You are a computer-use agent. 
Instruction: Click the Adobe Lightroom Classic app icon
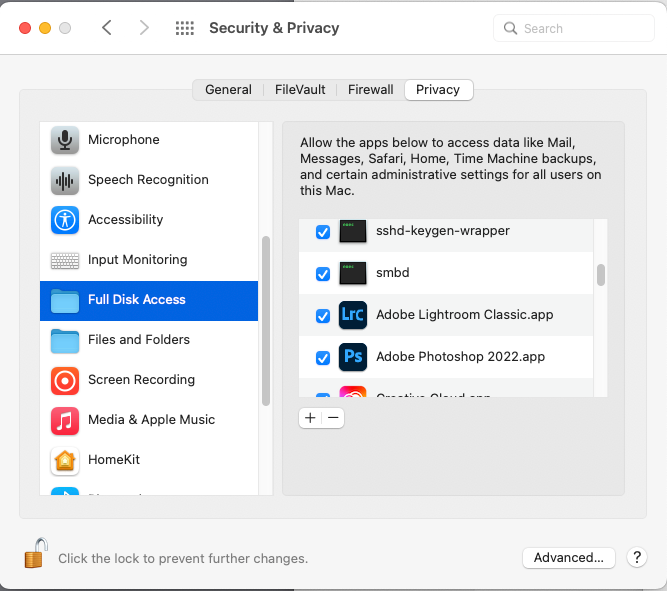[x=353, y=315]
